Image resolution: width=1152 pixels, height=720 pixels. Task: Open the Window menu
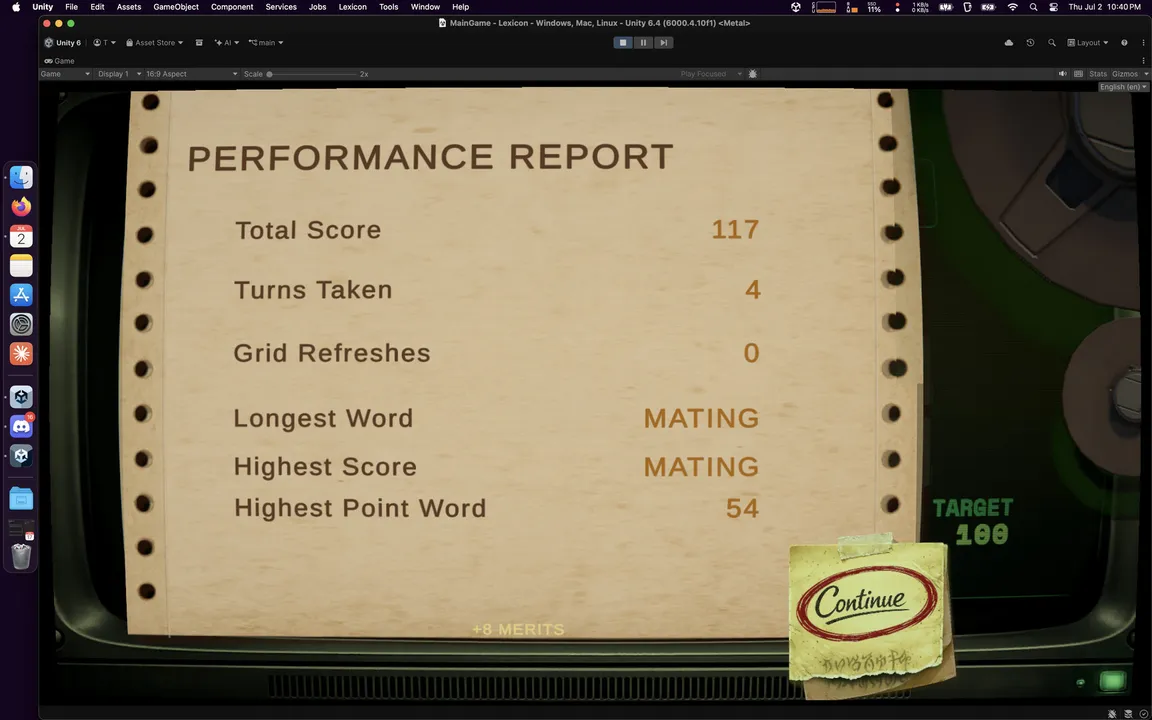425,7
